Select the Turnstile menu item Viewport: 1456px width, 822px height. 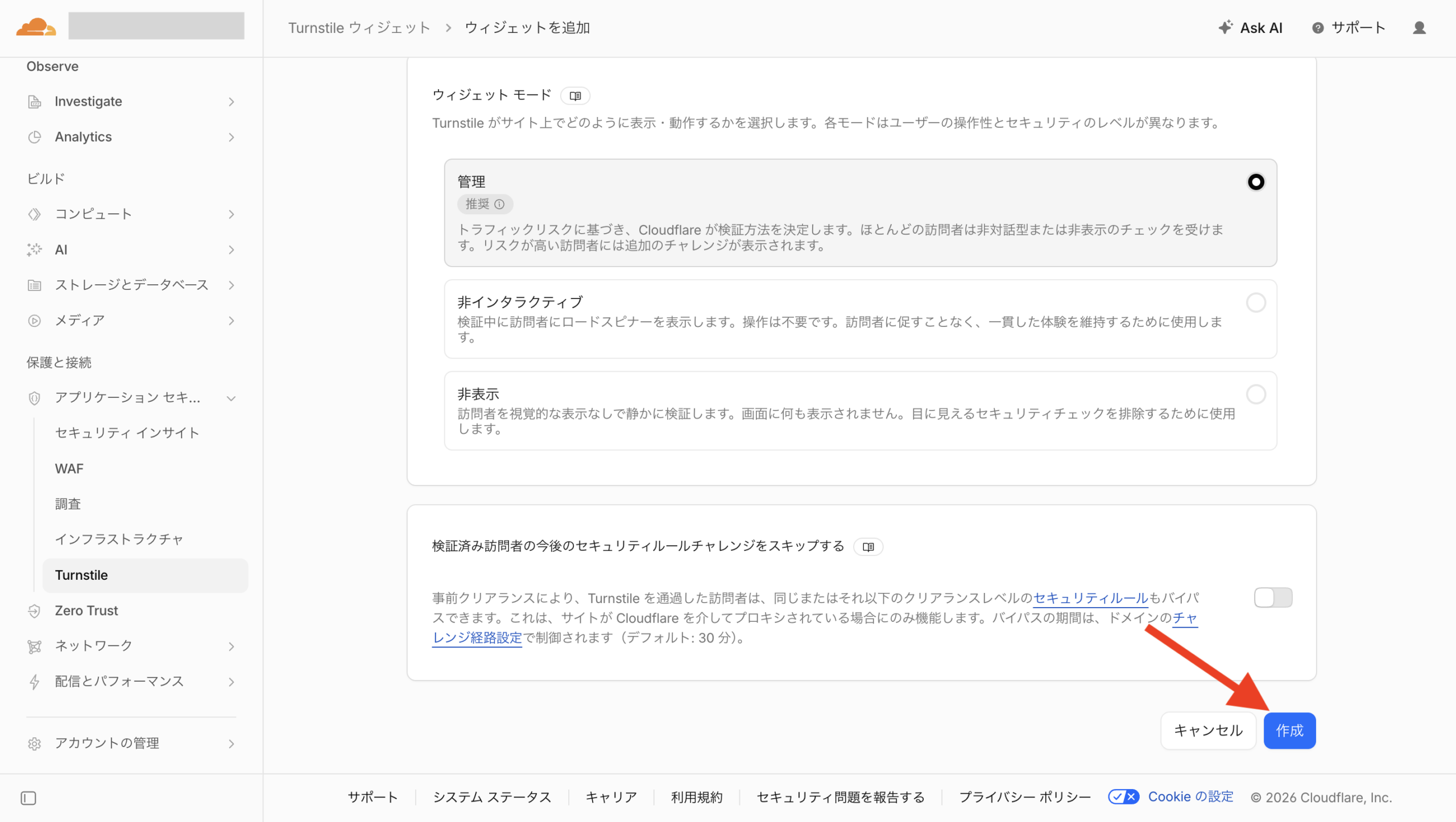coord(145,575)
